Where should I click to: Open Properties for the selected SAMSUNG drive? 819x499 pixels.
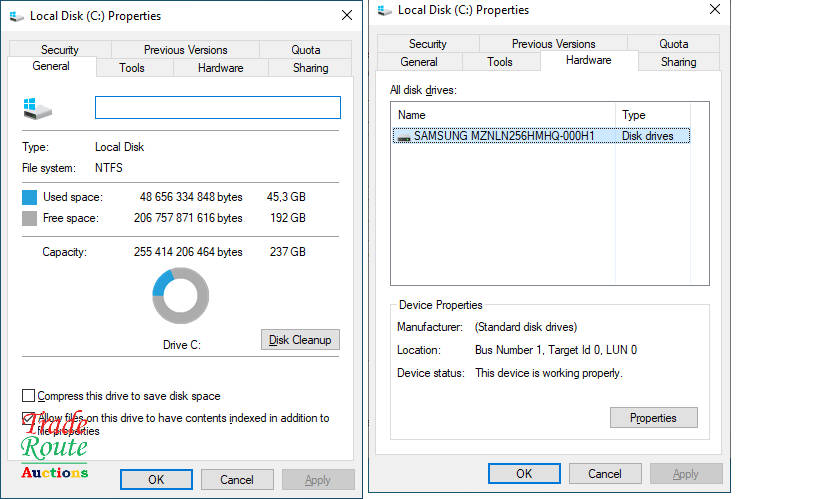(x=653, y=418)
